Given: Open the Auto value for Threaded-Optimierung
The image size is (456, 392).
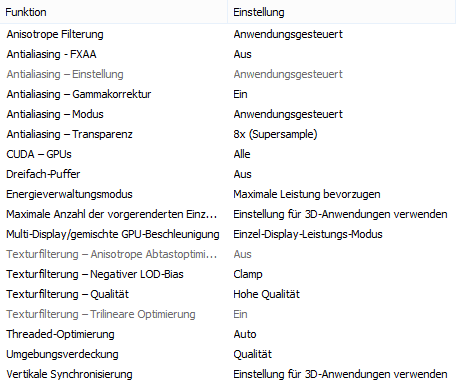Looking at the screenshot, I should 245,334.
